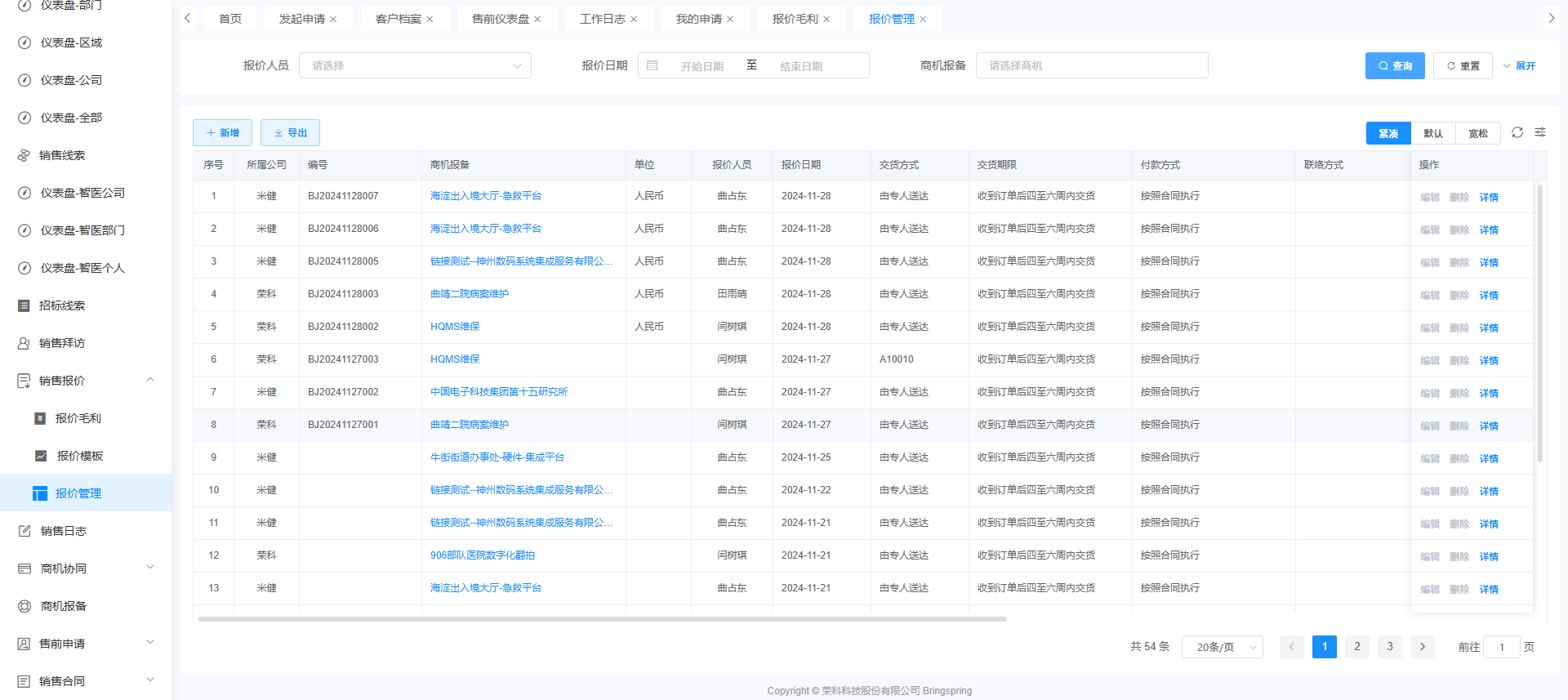Switch table density to 默认
This screenshot has height=700, width=1568.
tap(1433, 133)
